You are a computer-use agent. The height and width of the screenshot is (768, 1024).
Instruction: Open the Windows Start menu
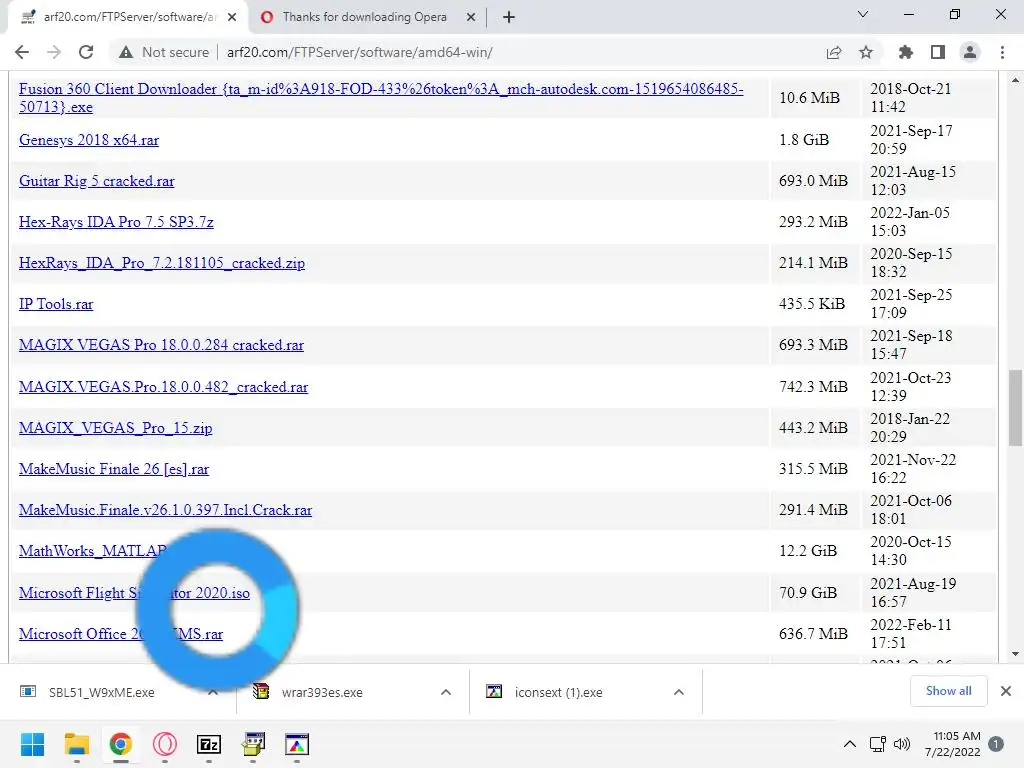pos(32,744)
